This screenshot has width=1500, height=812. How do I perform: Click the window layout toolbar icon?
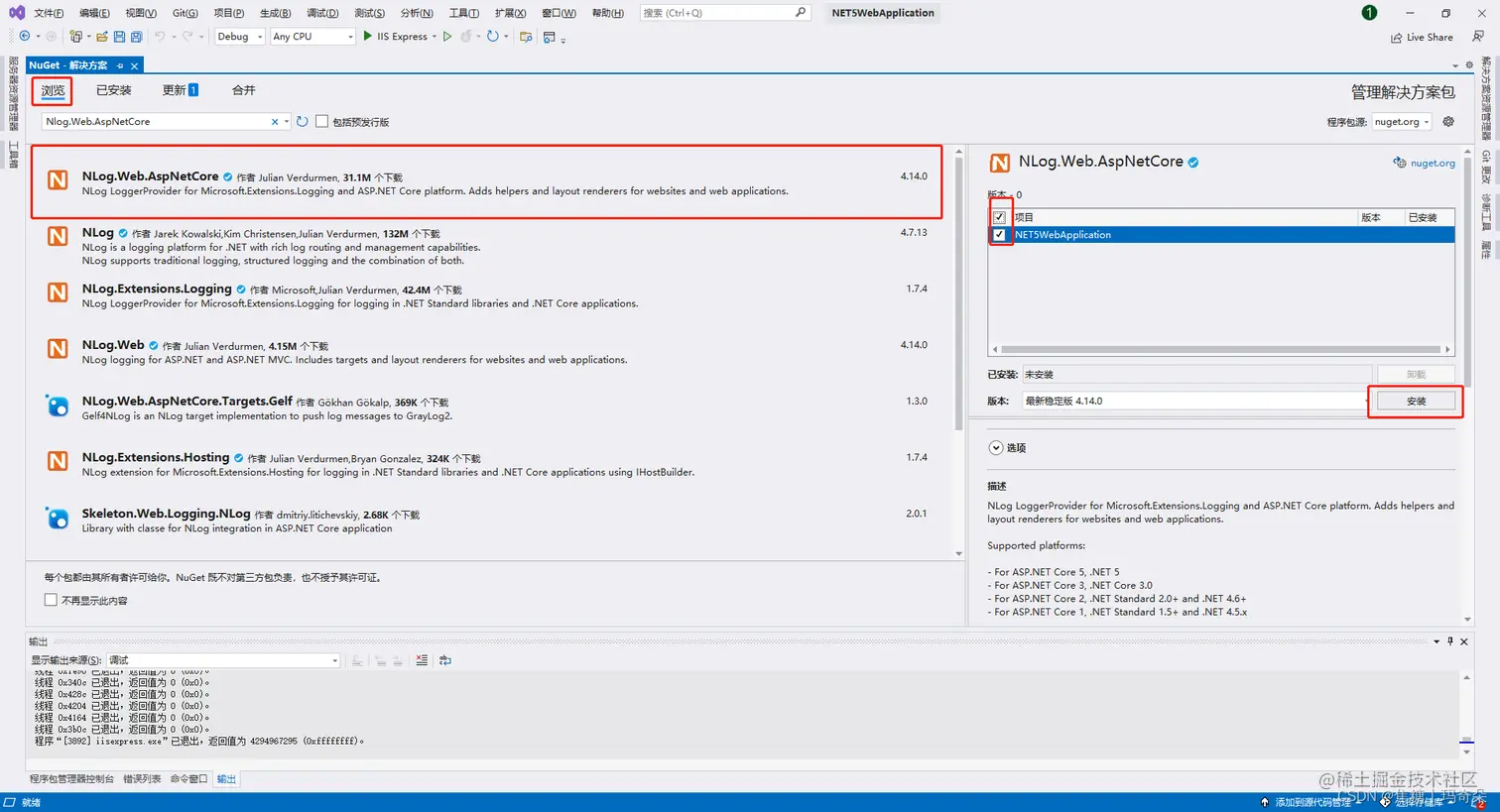[549, 37]
